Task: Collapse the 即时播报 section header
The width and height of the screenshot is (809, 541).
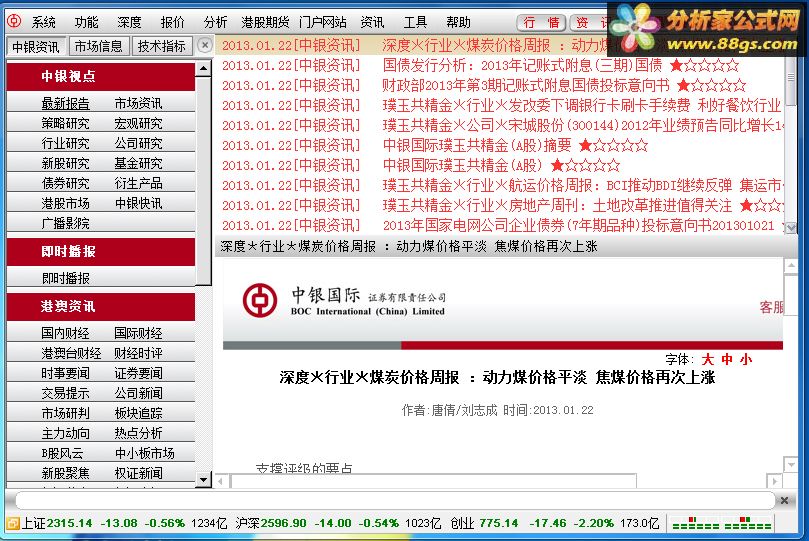Action: click(x=101, y=252)
